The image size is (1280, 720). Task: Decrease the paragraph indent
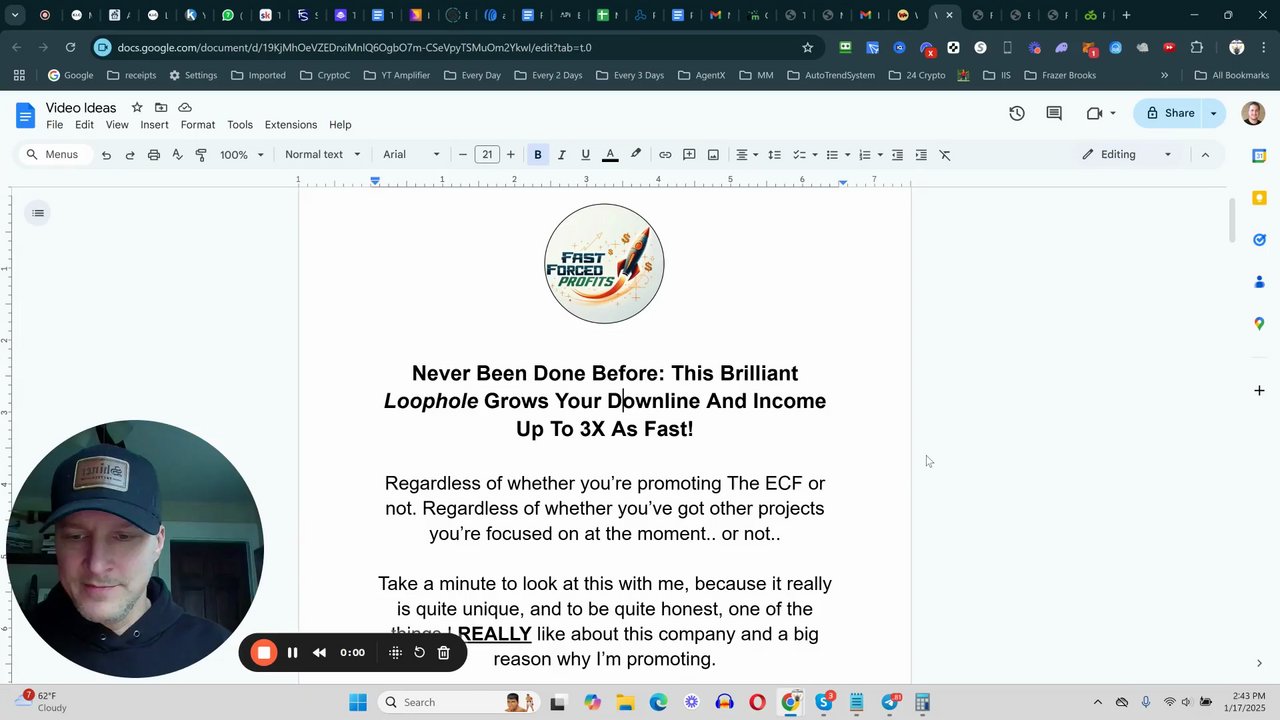(x=897, y=155)
